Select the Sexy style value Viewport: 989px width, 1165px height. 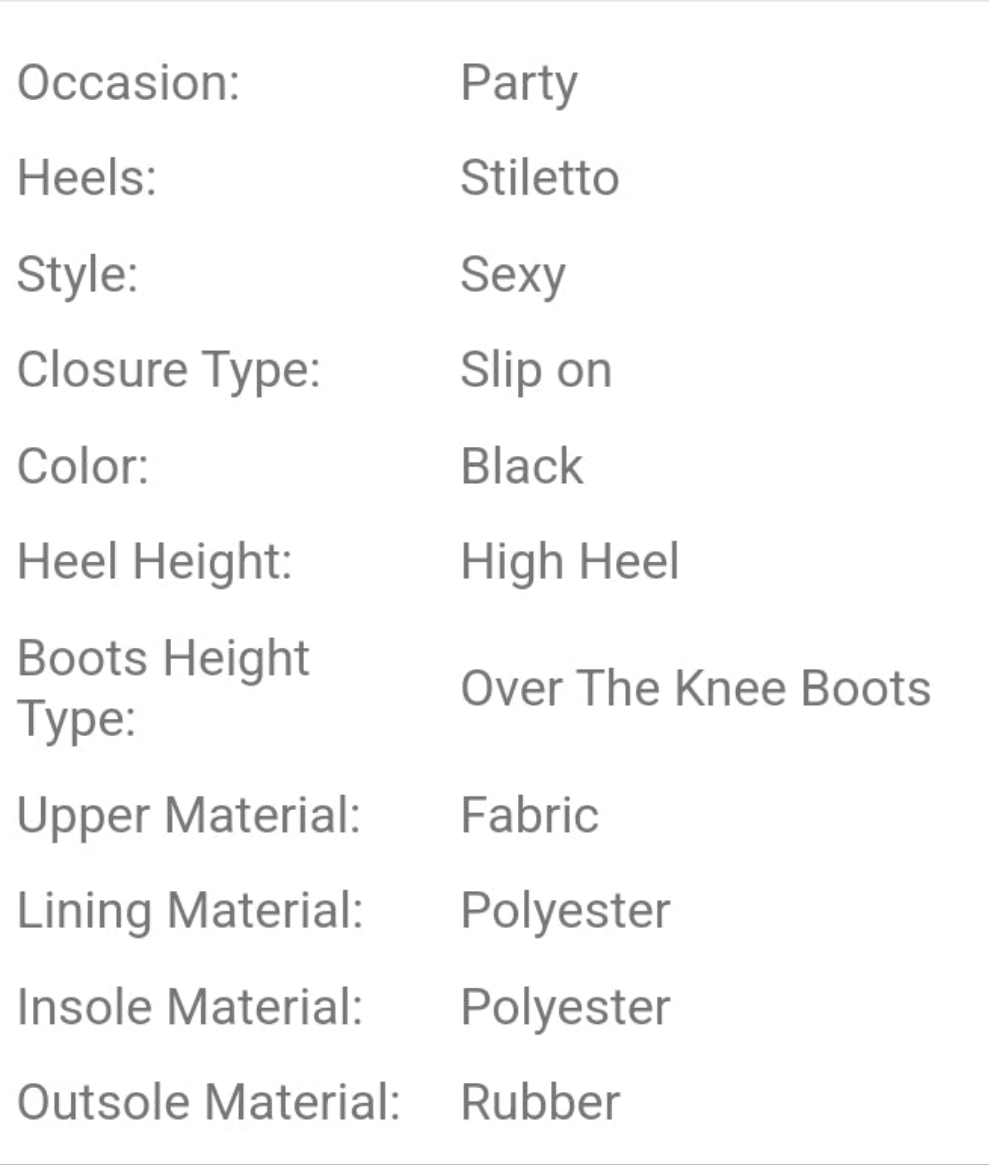(512, 277)
